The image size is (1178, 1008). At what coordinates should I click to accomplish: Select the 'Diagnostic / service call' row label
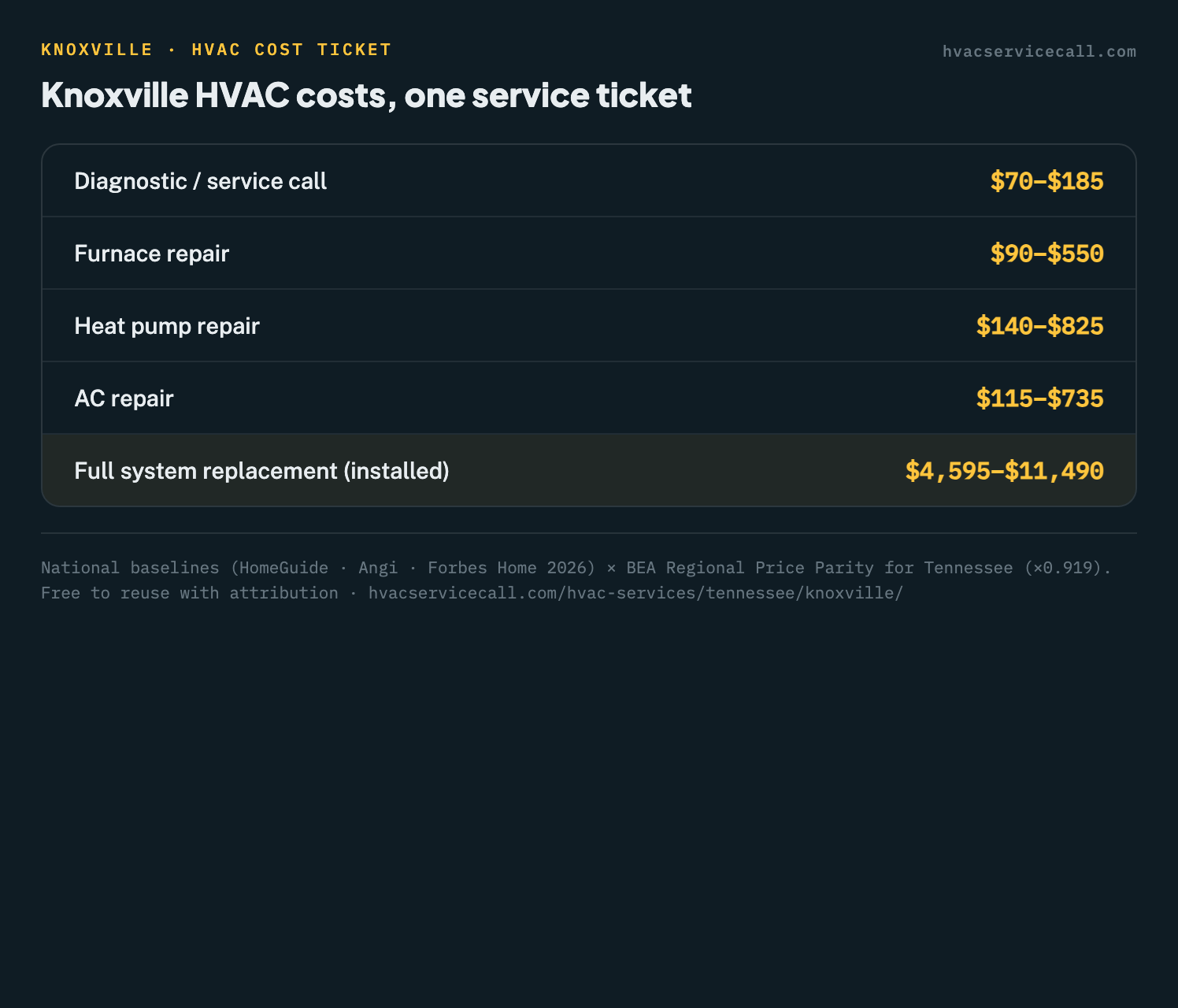click(200, 181)
